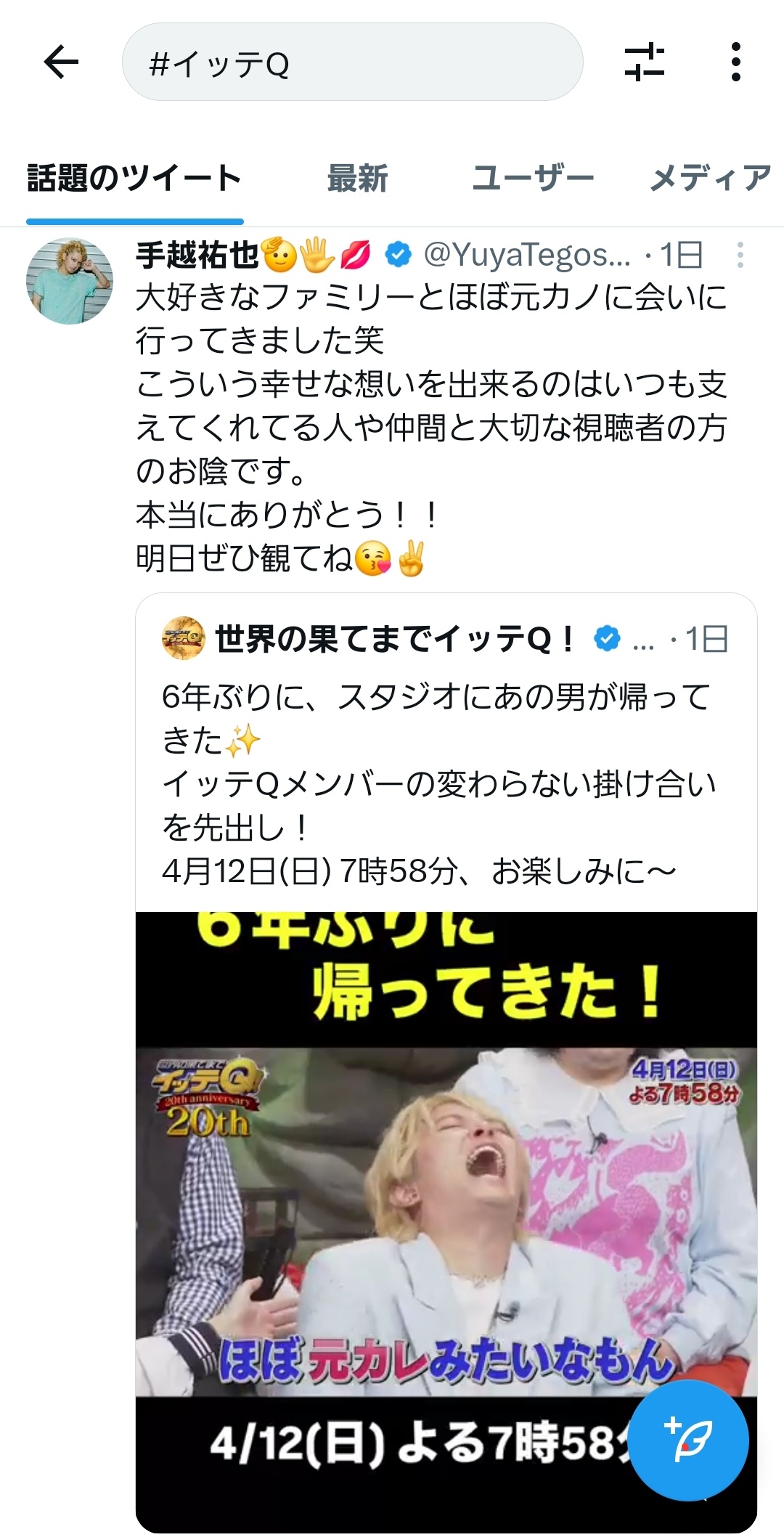Play the 帰ってきた！ video thumbnail
This screenshot has height=1537, width=784.
(x=446, y=1223)
